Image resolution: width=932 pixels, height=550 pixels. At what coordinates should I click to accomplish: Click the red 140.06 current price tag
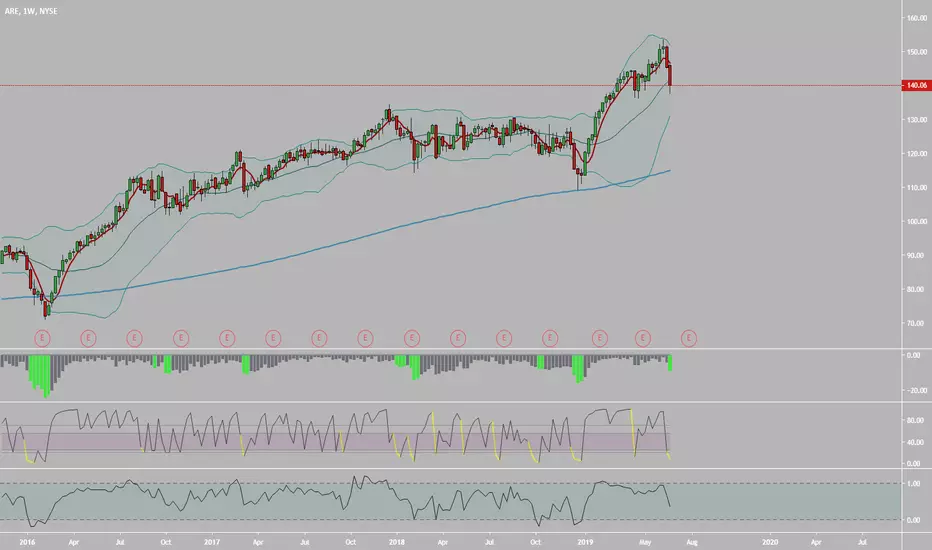tap(917, 85)
